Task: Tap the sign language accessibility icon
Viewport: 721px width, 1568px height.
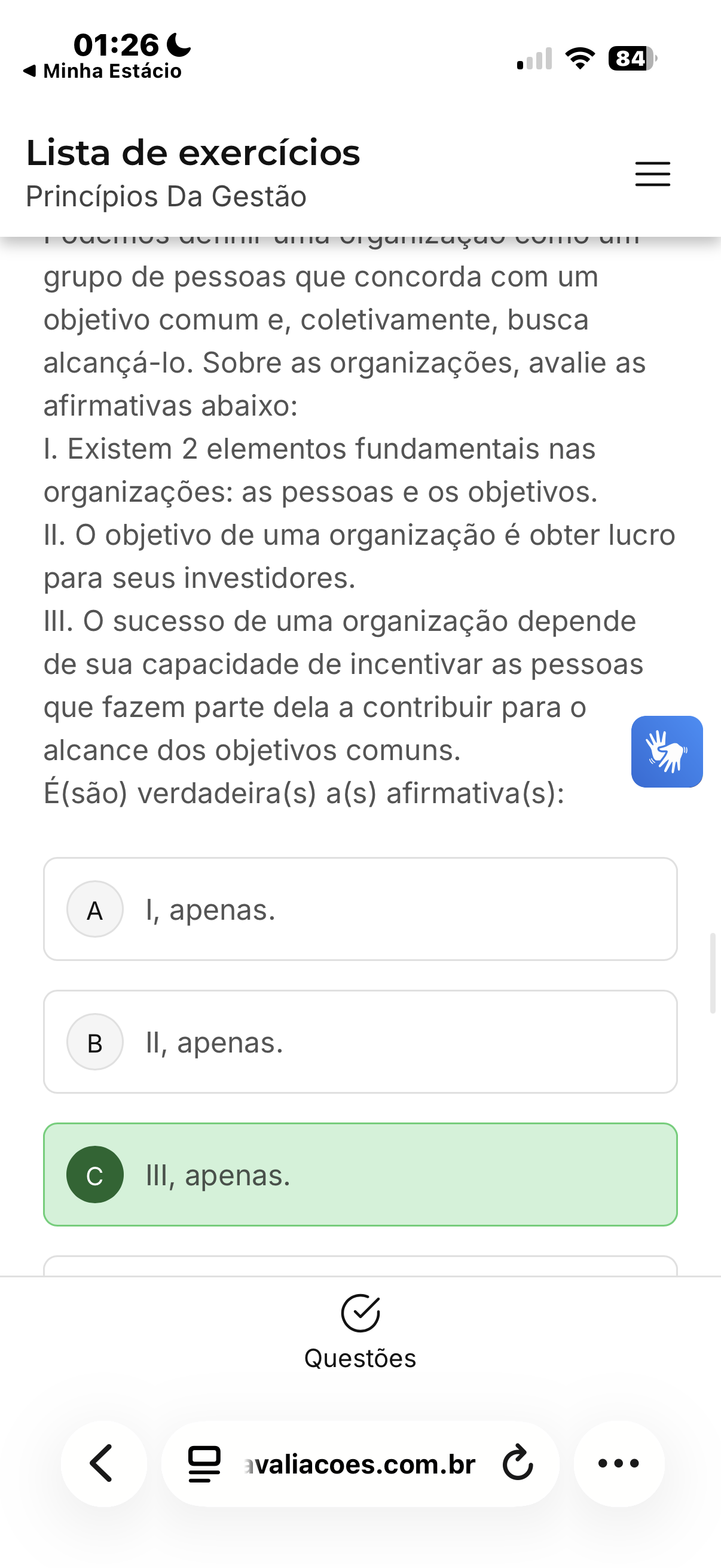Action: 667,752
